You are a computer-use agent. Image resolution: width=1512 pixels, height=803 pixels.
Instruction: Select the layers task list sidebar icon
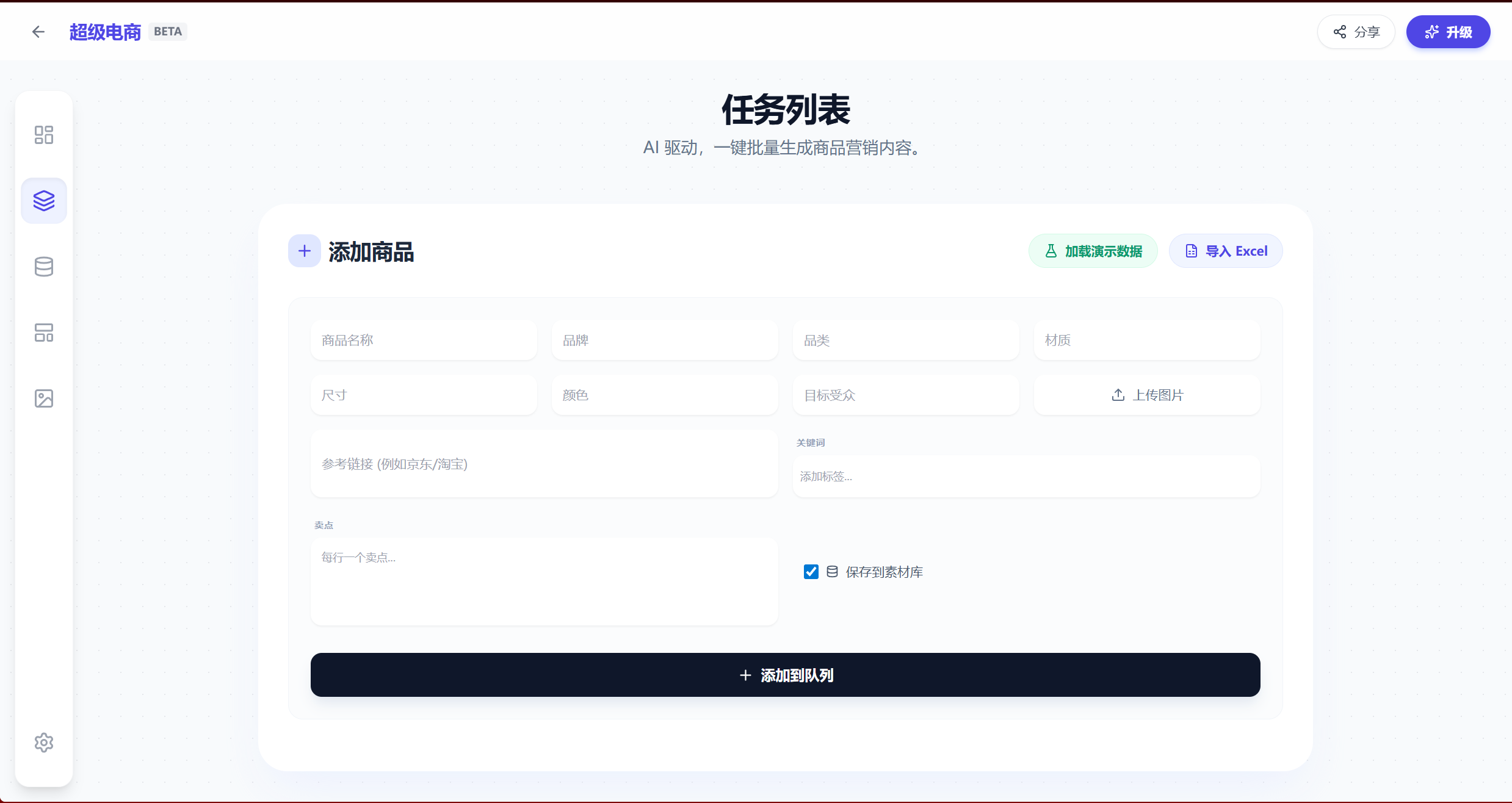44,201
